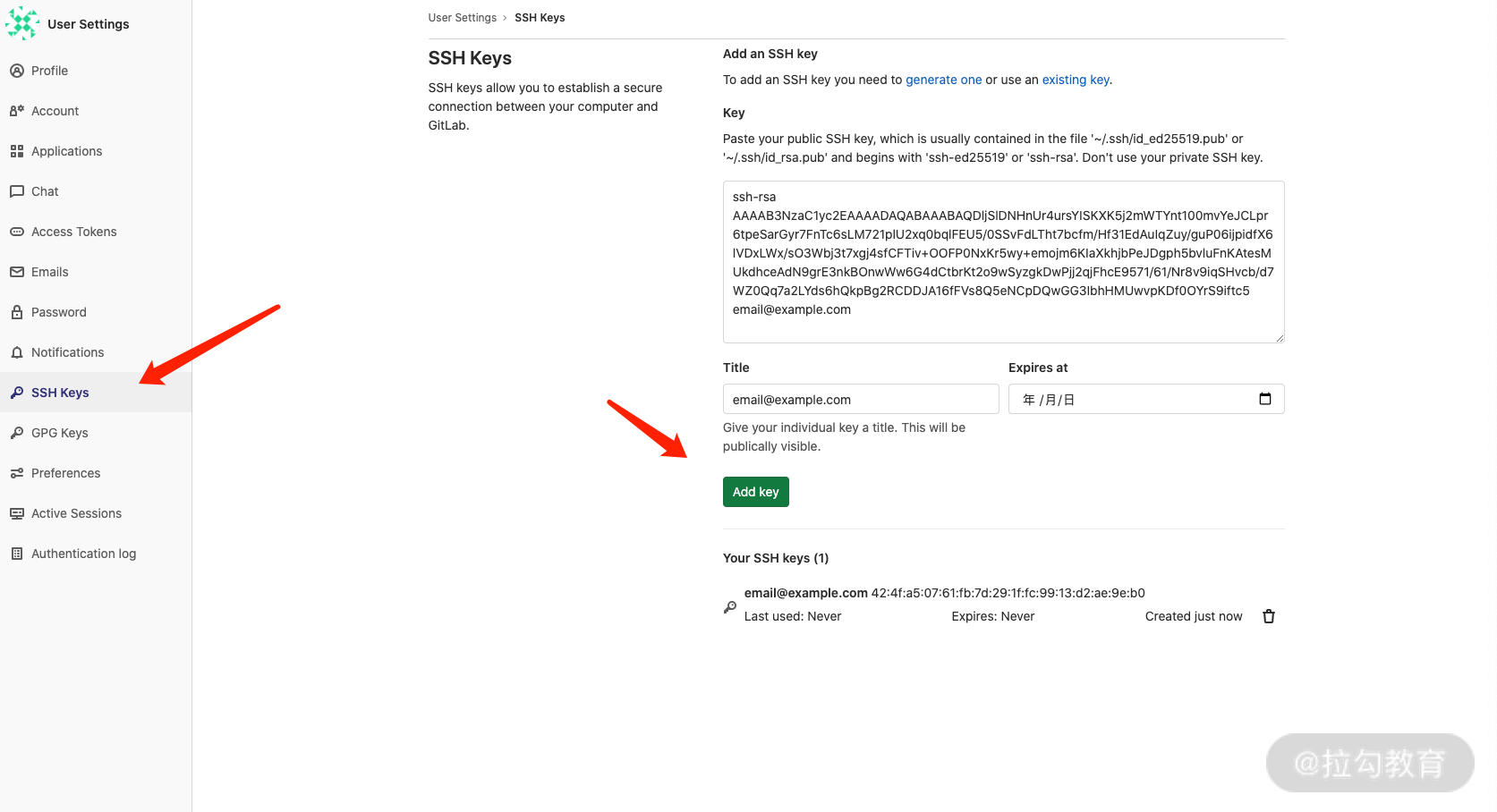
Task: Click the Emails envelope icon
Action: (x=17, y=272)
